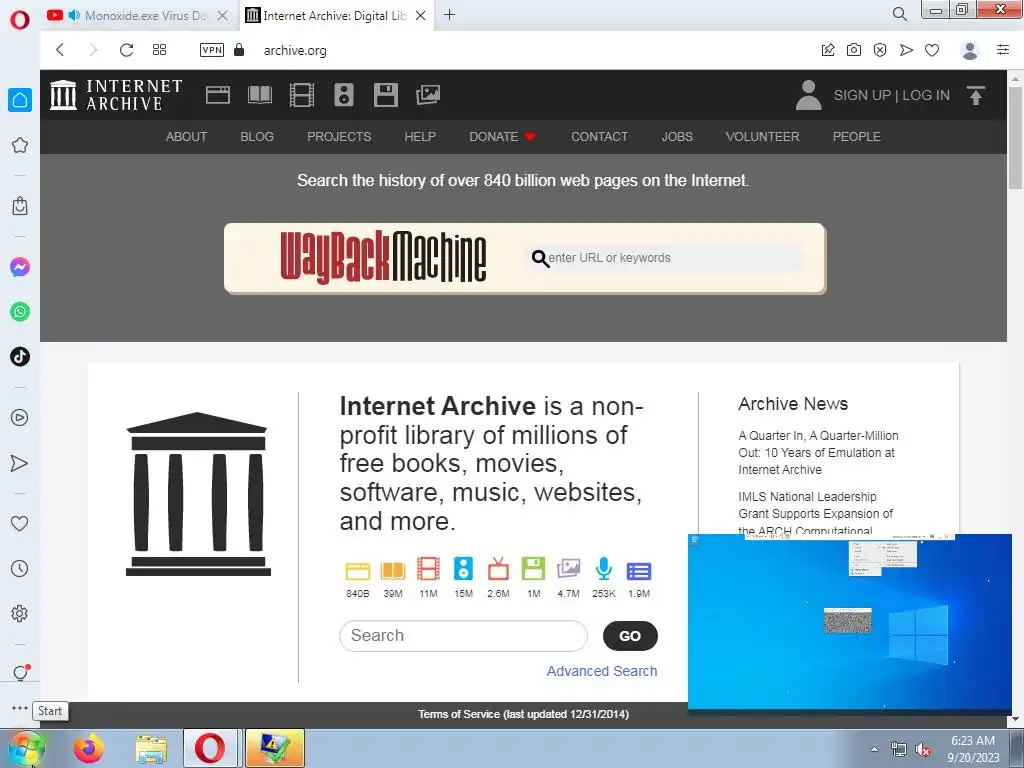Click the Wayback Machine logo
This screenshot has height=768, width=1024.
(x=383, y=257)
